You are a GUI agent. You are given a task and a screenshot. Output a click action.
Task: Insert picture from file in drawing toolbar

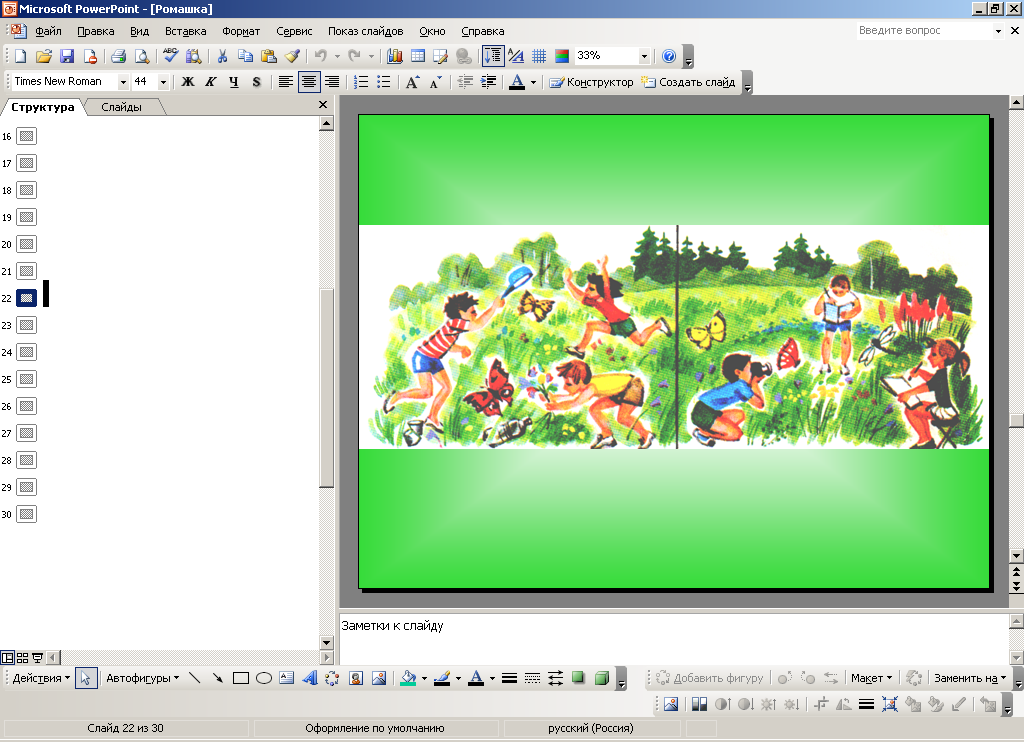[x=379, y=678]
